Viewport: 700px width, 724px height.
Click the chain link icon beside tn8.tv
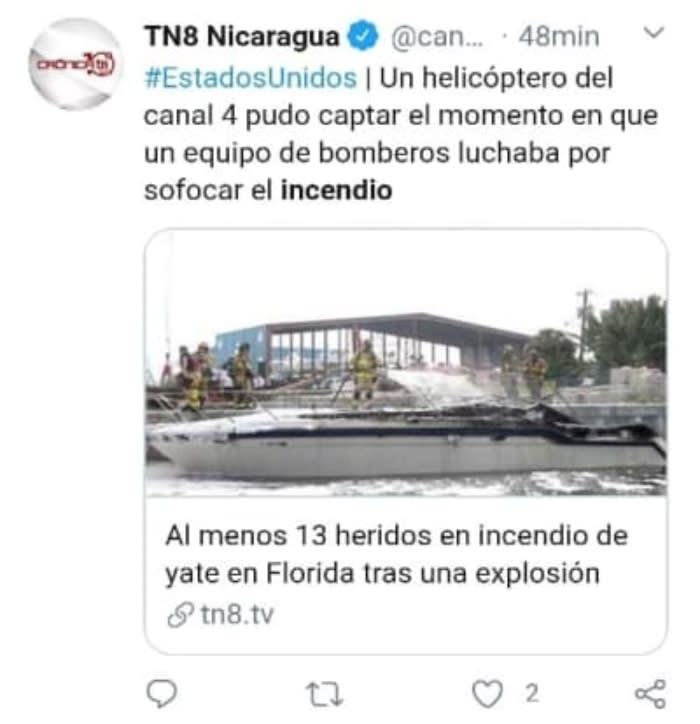tap(180, 615)
